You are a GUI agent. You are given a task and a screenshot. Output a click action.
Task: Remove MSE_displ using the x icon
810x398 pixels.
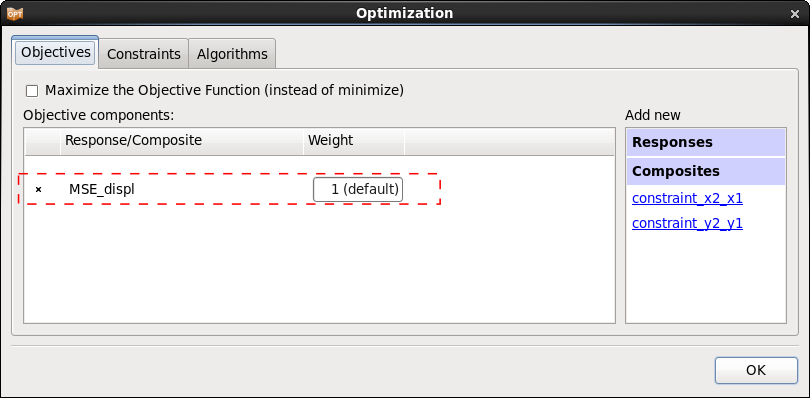pyautogui.click(x=38, y=190)
